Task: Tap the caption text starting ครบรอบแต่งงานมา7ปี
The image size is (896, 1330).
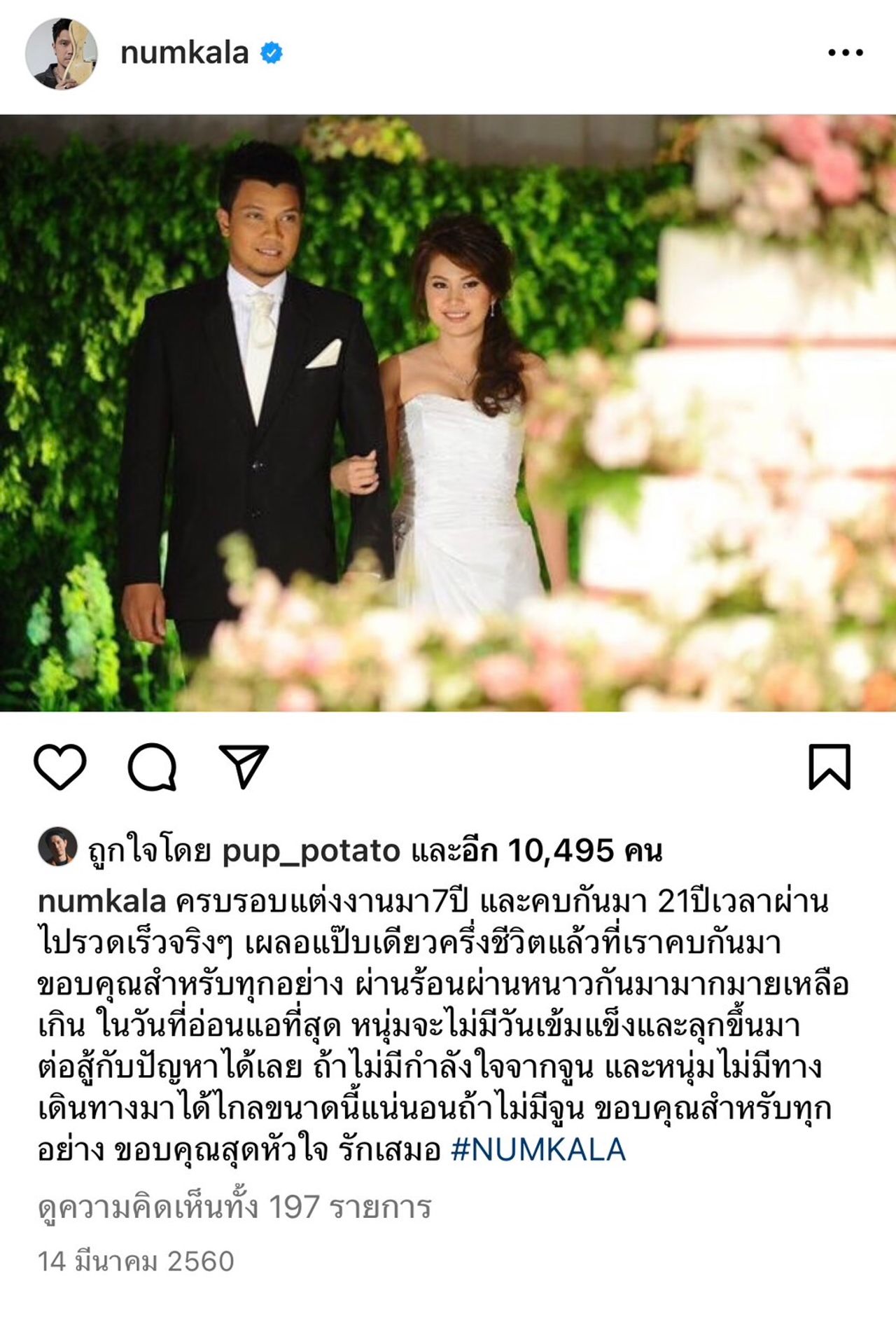Action: 443,1025
